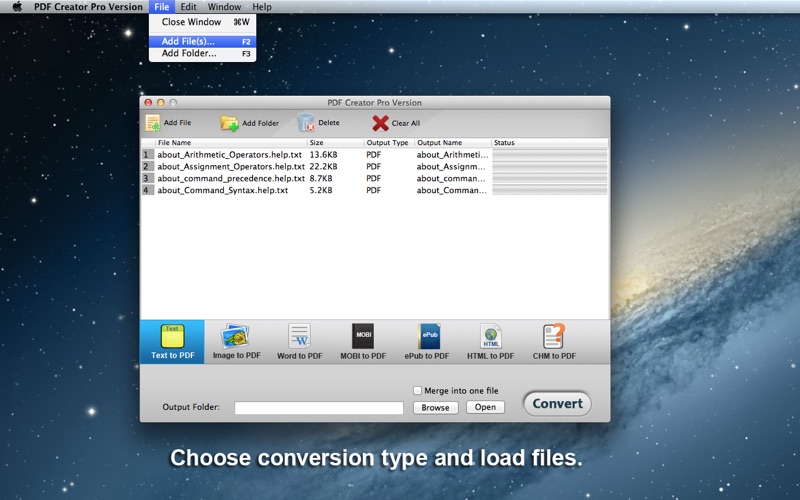Click the Open output folder button
The image size is (800, 500).
pyautogui.click(x=485, y=407)
